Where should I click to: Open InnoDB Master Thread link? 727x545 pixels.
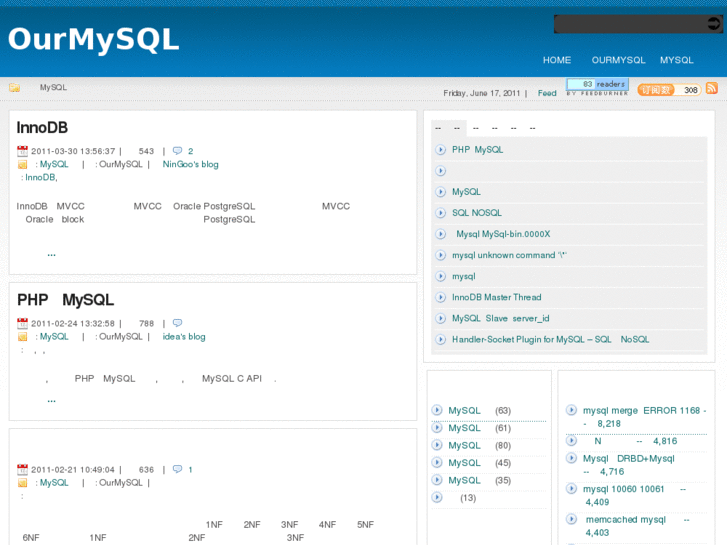[x=497, y=297]
